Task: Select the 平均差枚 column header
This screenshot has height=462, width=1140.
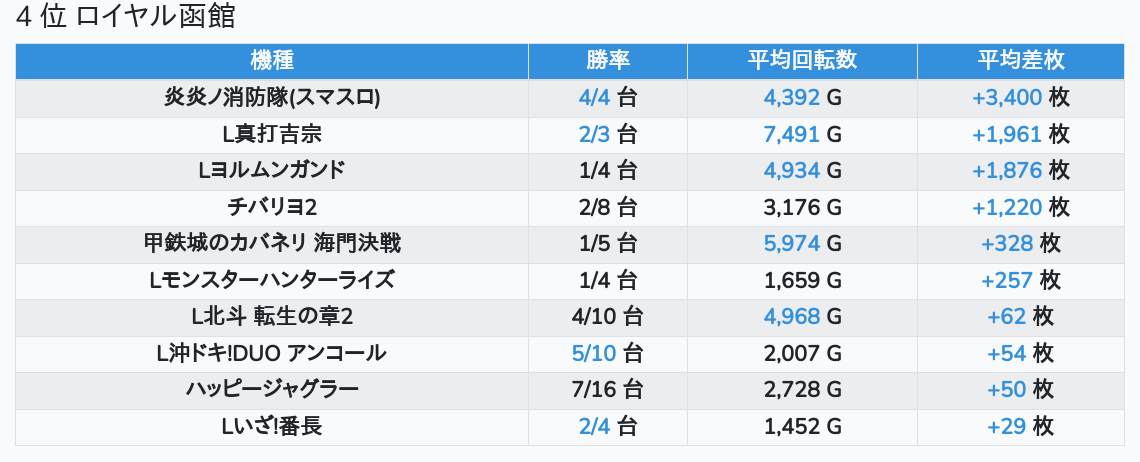Action: 1020,60
